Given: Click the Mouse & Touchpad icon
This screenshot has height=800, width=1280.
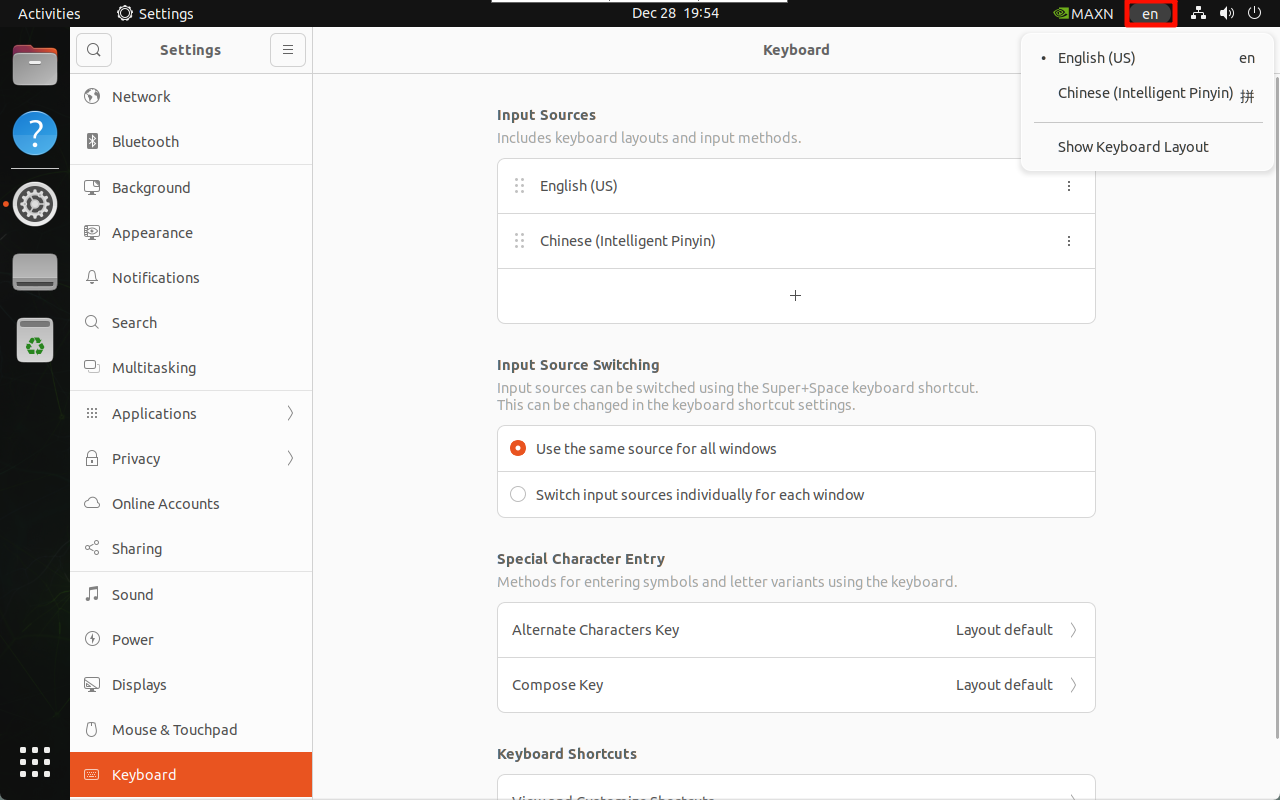Looking at the screenshot, I should [92, 729].
